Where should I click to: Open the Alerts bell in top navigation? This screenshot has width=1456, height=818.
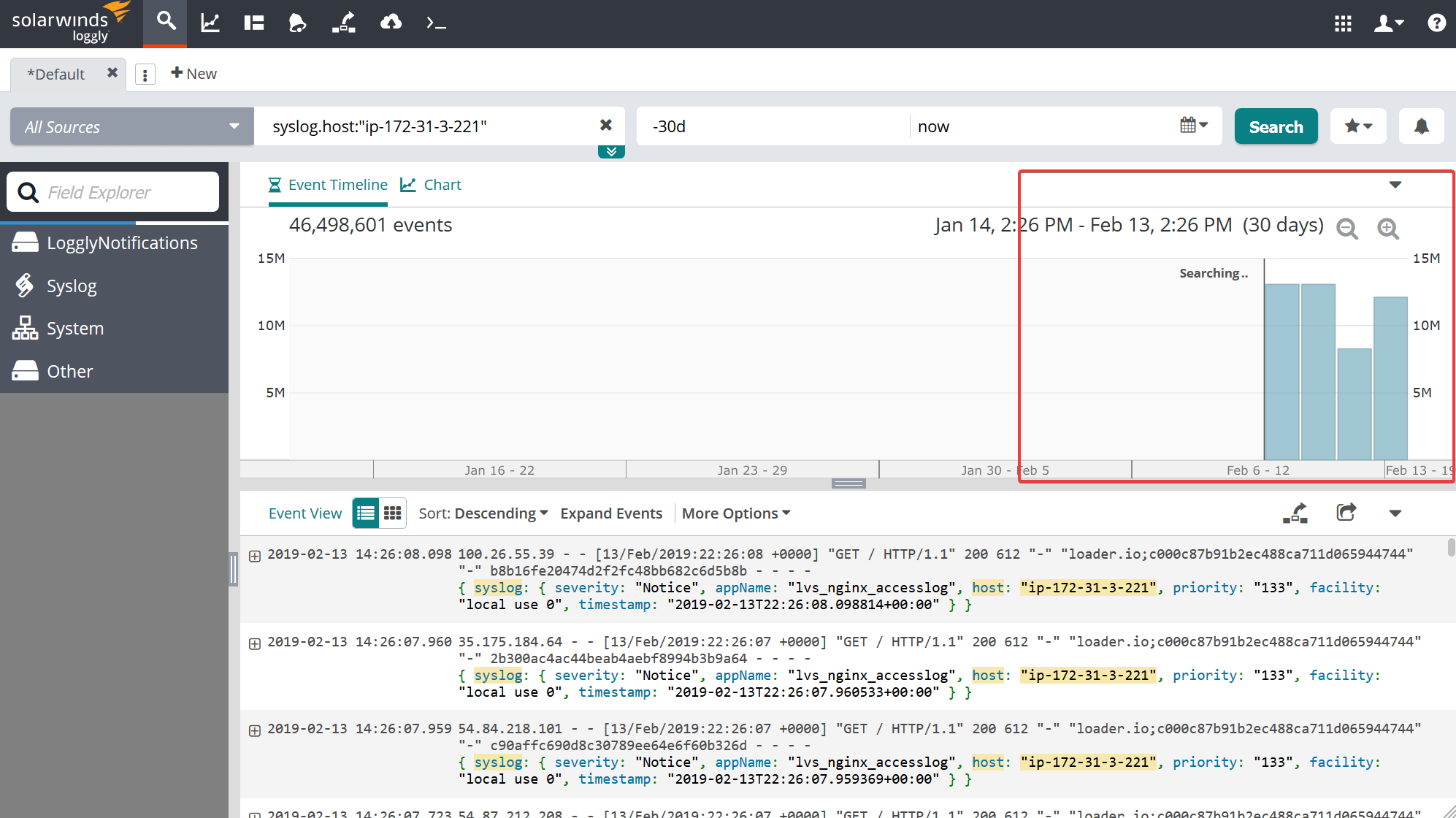click(297, 23)
